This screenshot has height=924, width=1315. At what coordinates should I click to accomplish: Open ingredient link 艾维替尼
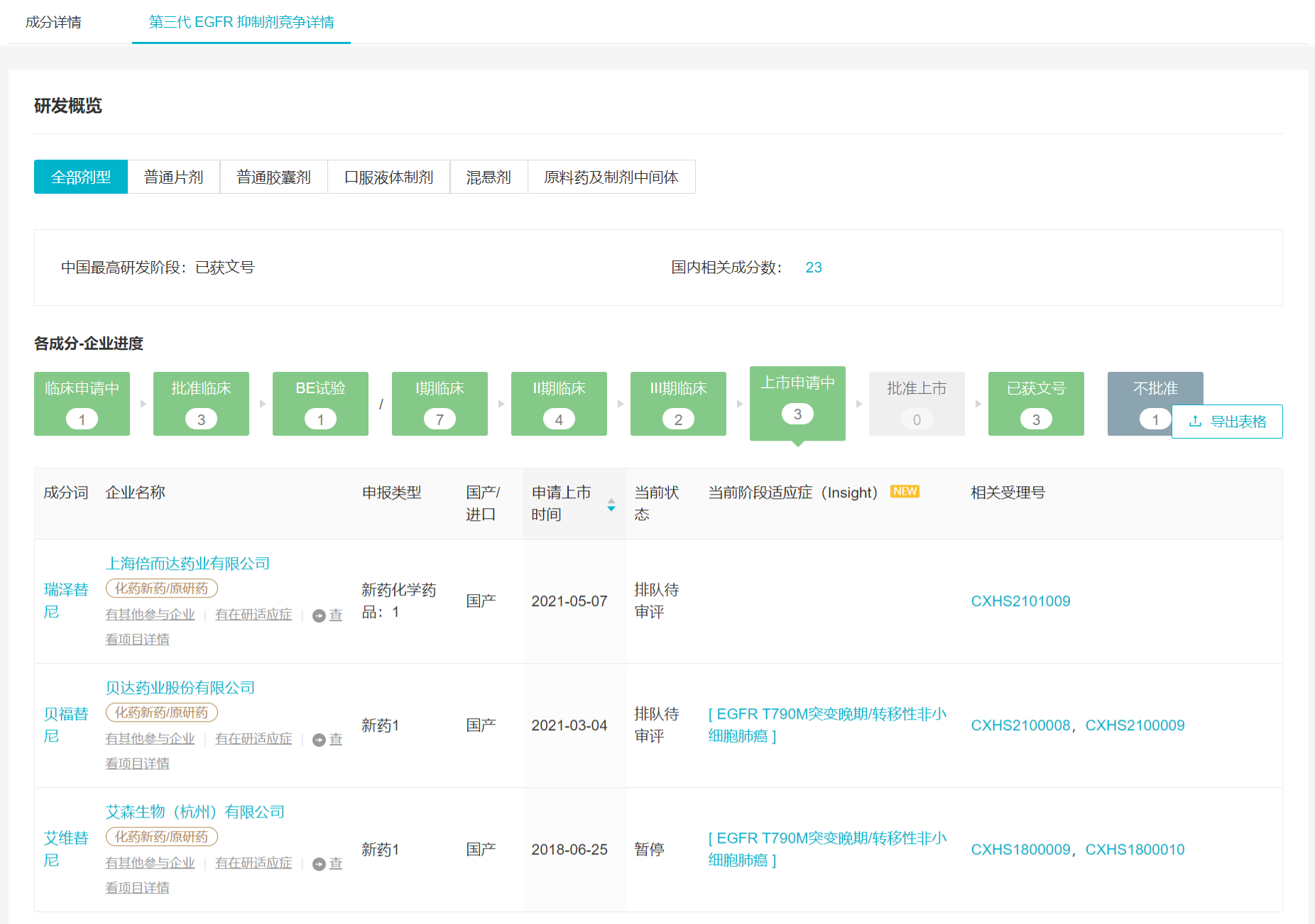(x=66, y=849)
